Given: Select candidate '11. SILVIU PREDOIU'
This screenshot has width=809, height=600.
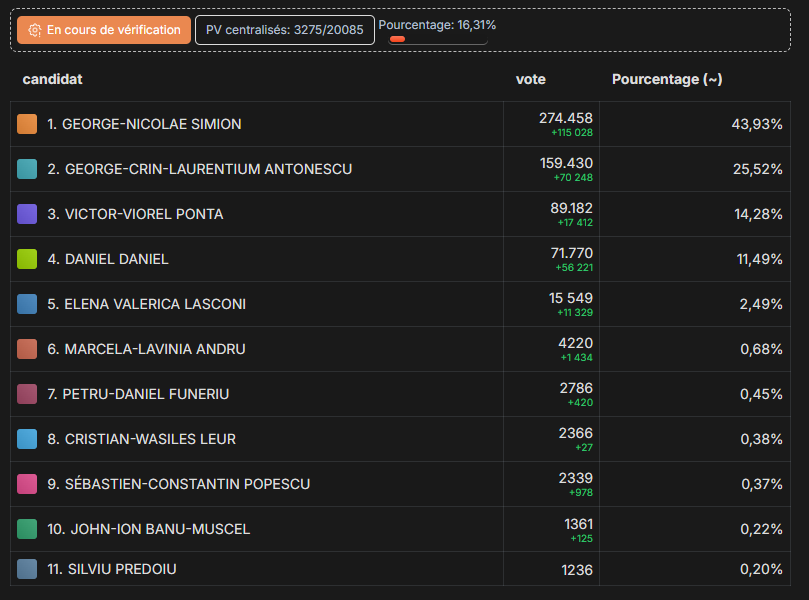Looking at the screenshot, I should 111,569.
